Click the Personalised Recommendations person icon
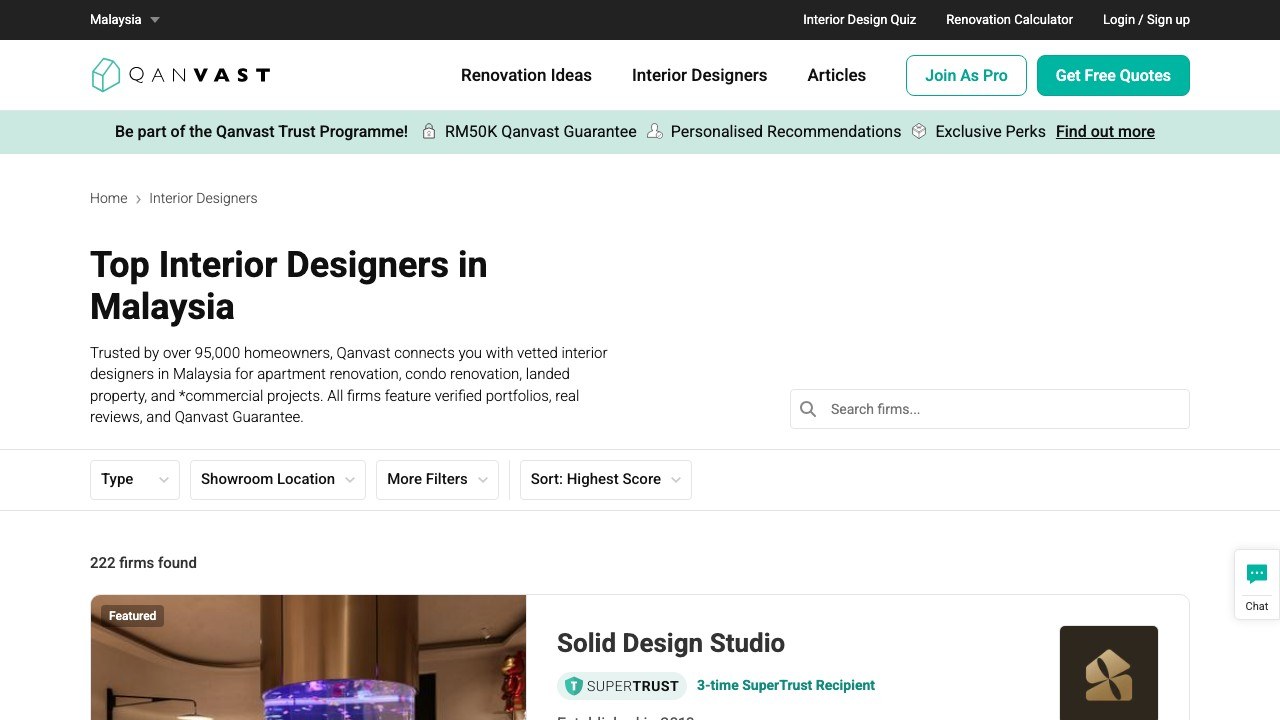1280x720 pixels. (655, 131)
